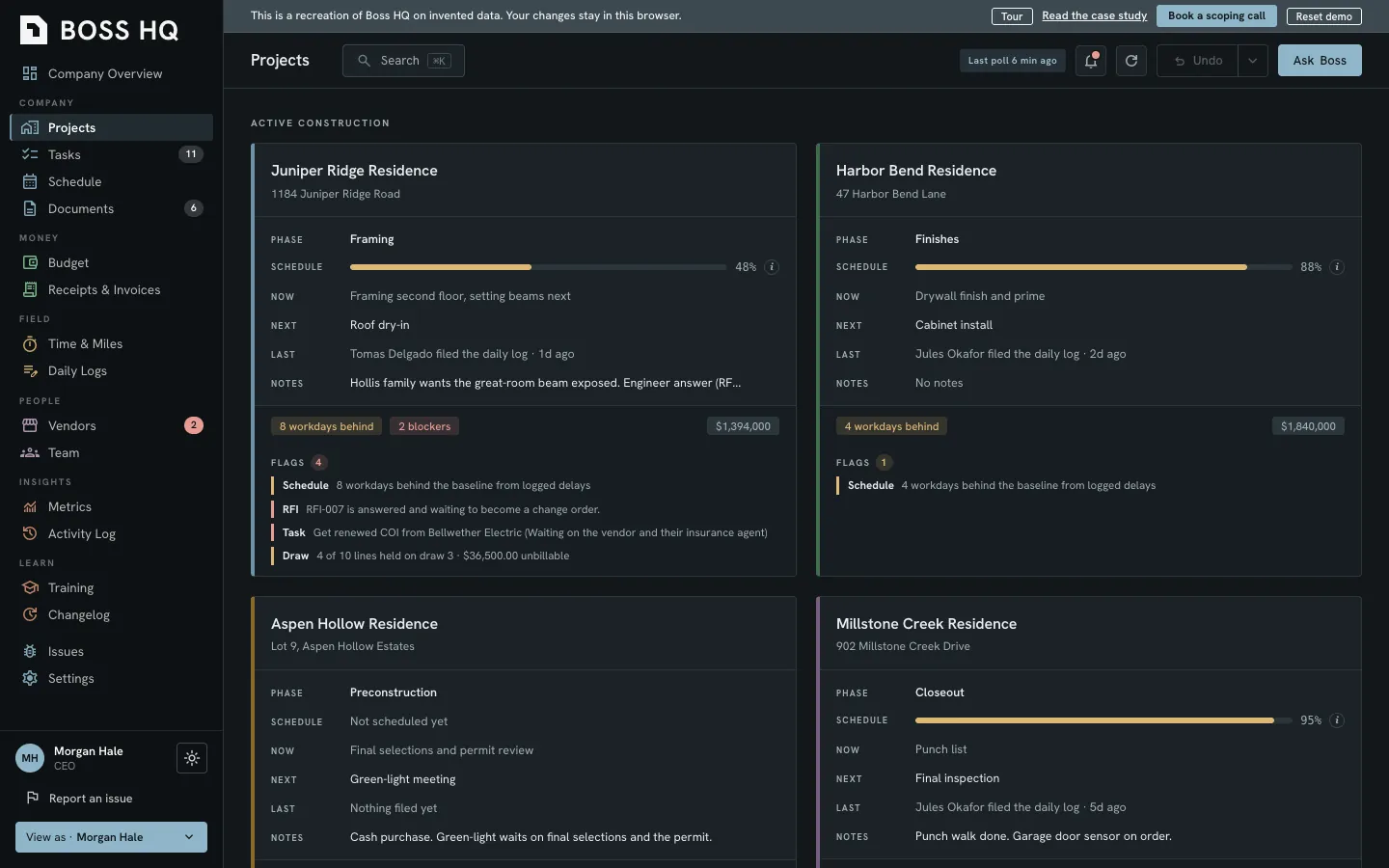Click the Training graduation cap icon

coord(30,587)
